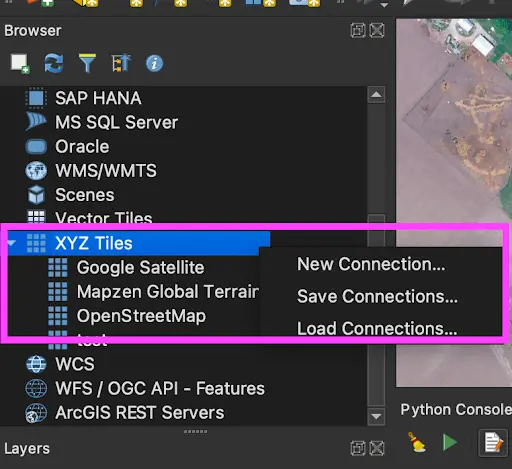Choose Save Connections... from context menu
This screenshot has height=469, width=512.
coord(377,296)
